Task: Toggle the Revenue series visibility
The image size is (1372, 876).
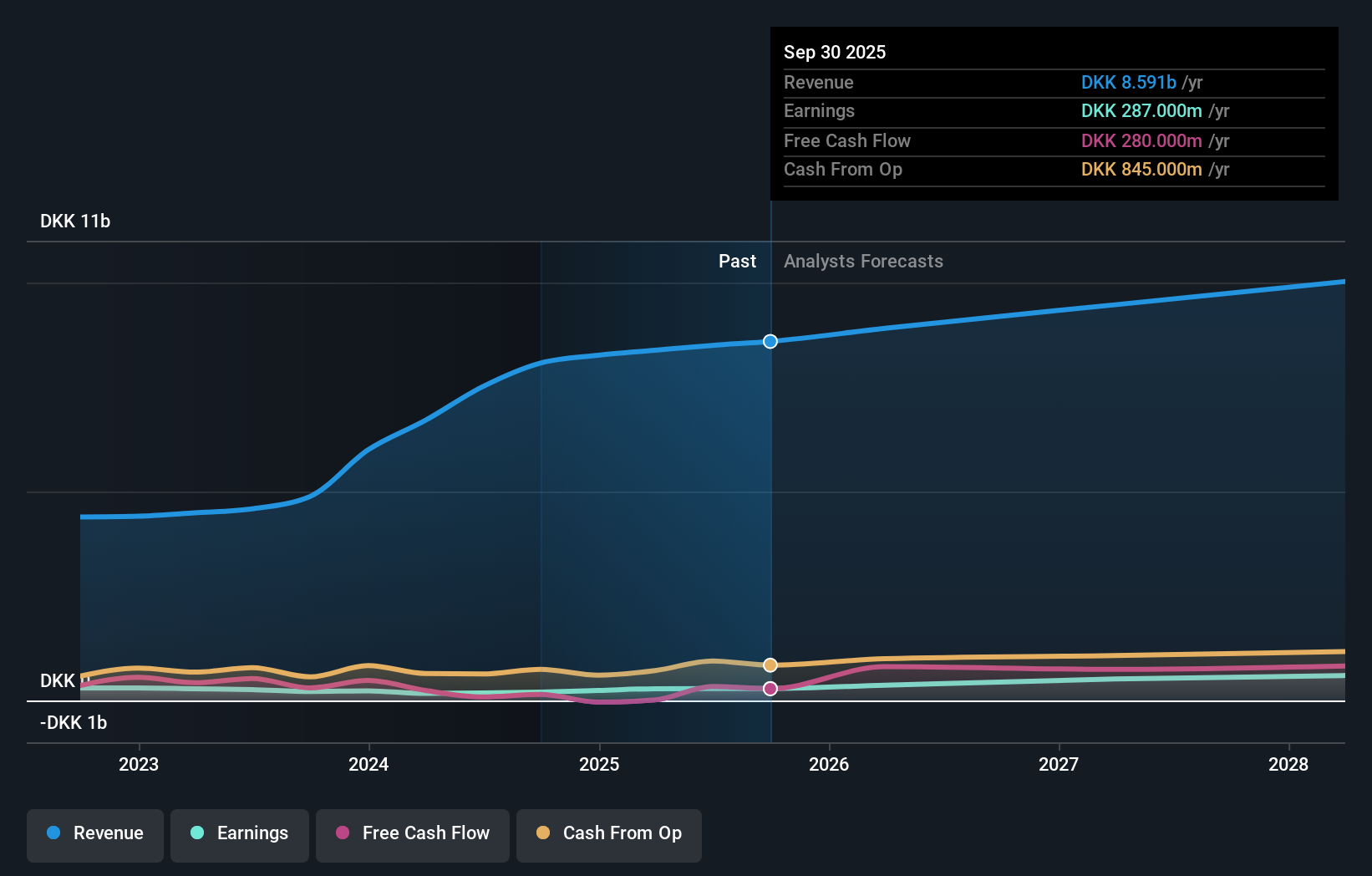Action: pos(94,835)
